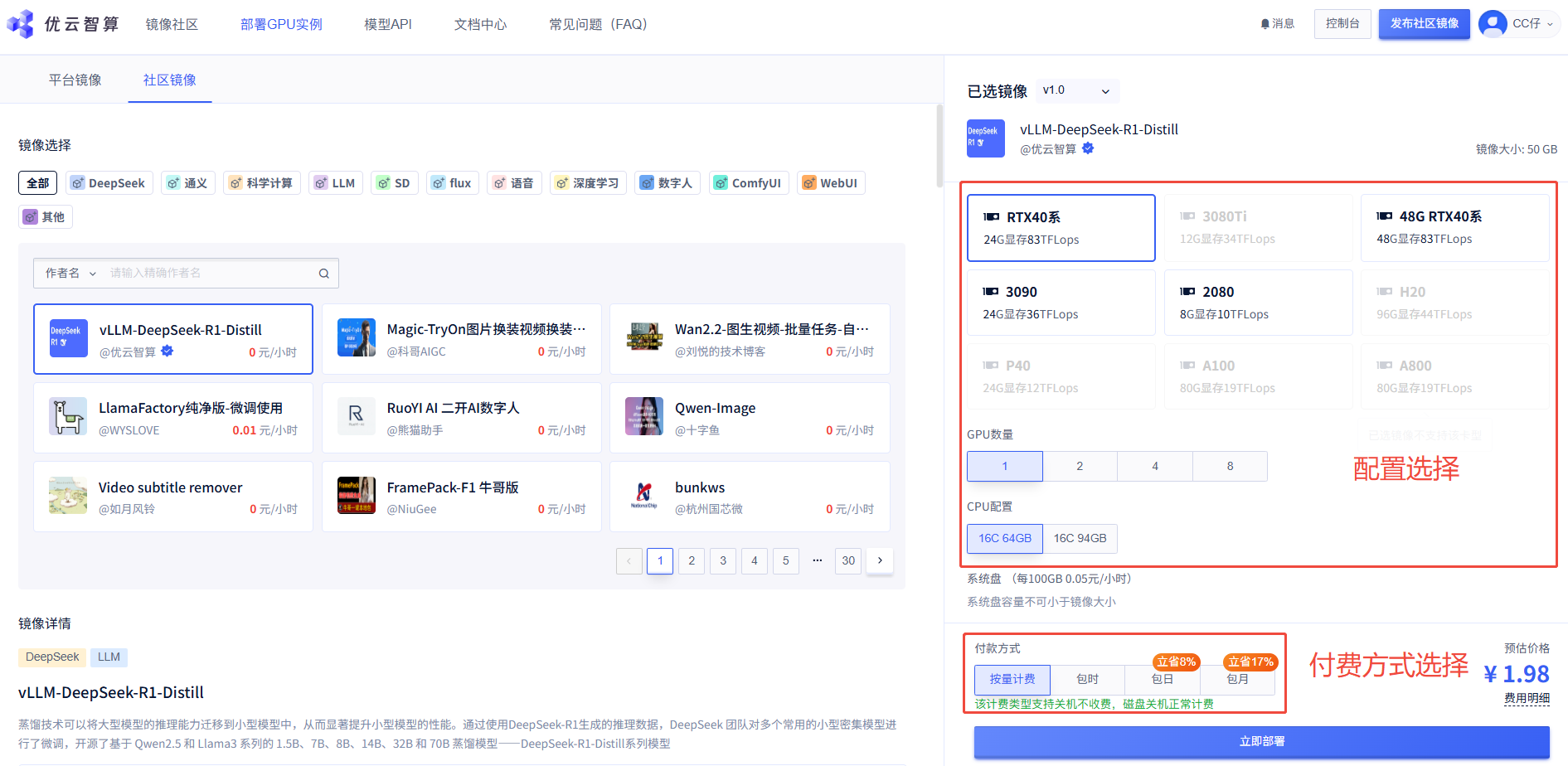The width and height of the screenshot is (1568, 766).
Task: Select the SD tag filter
Action: (x=394, y=183)
